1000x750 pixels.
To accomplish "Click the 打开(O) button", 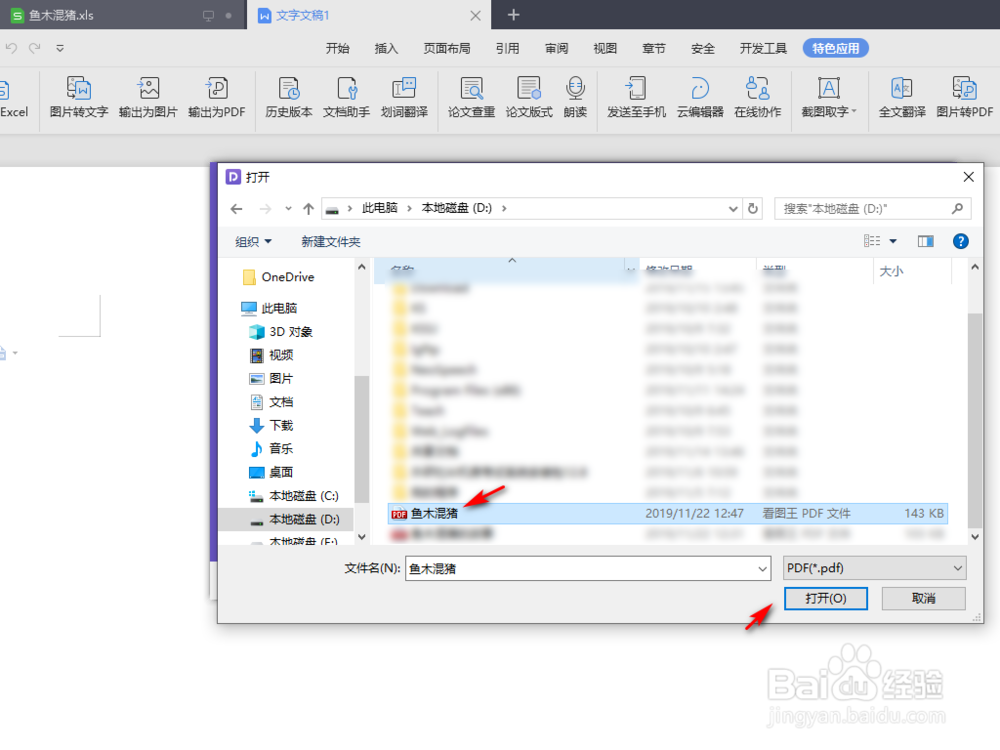I will pyautogui.click(x=825, y=598).
